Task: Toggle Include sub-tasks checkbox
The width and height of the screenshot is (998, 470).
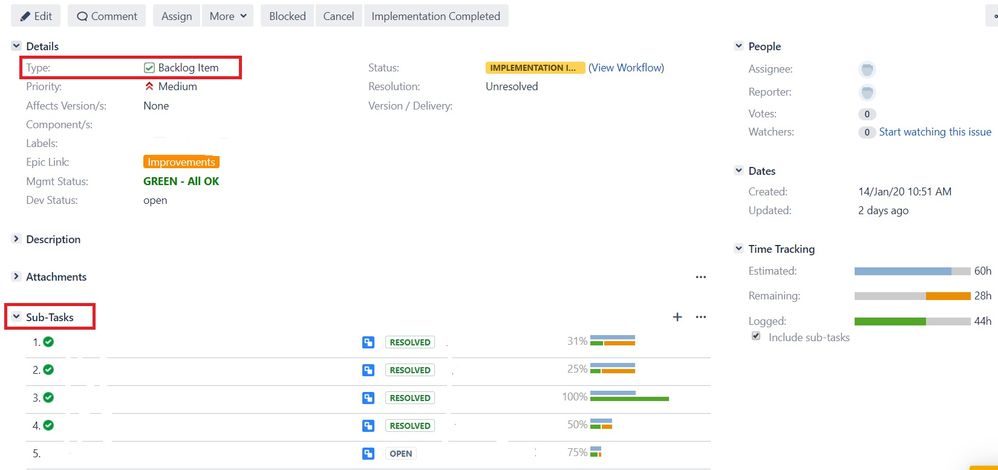Action: (756, 336)
